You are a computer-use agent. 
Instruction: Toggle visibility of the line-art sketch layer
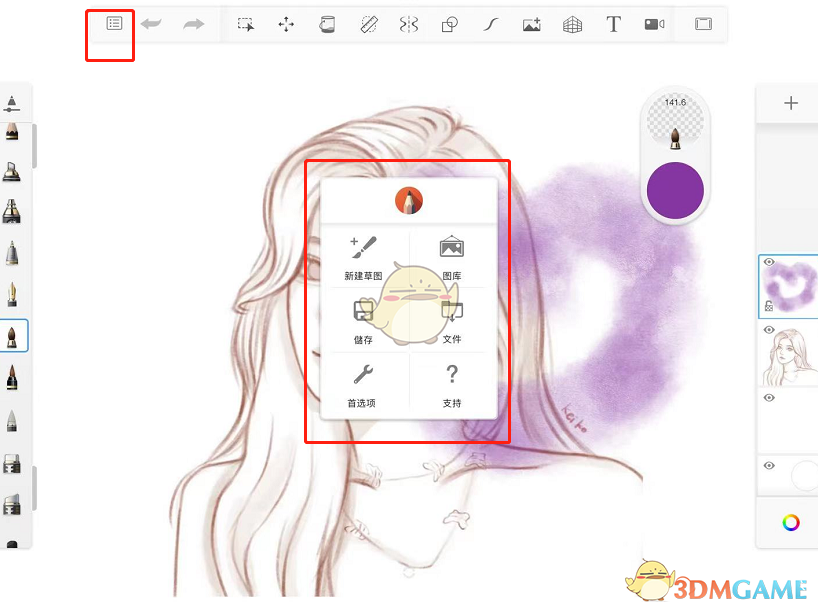(767, 330)
